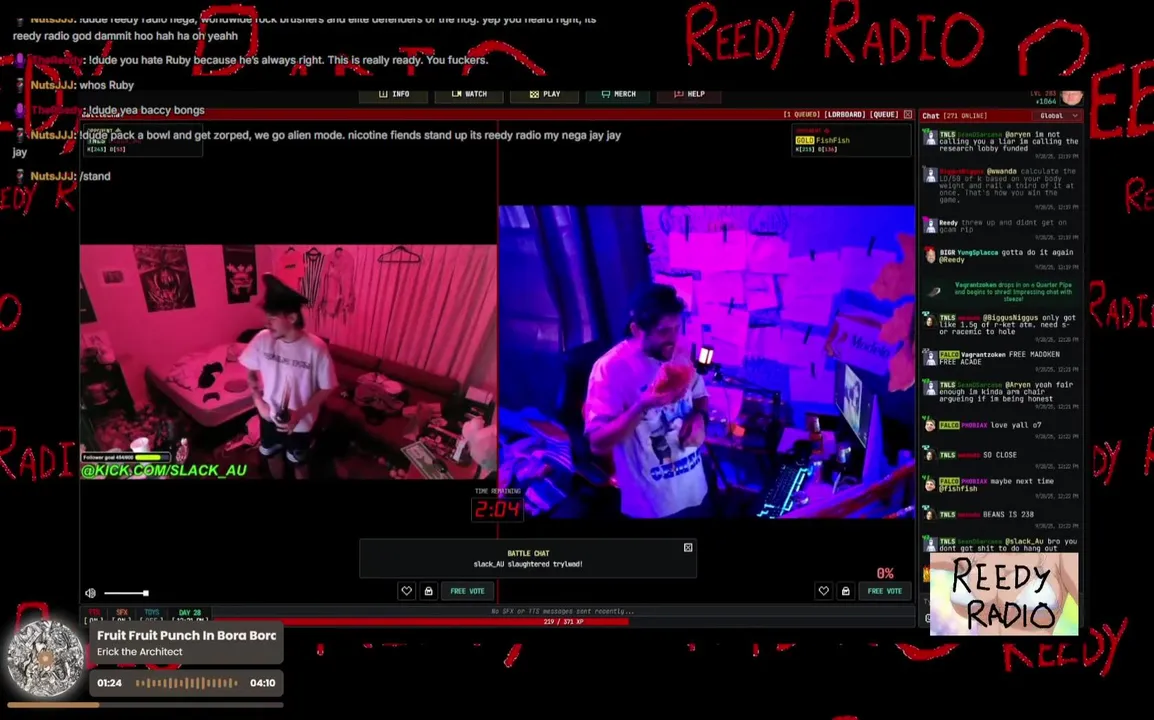Click the 'FREE MADOKEN' chat message
The image size is (1154, 720).
999,358
